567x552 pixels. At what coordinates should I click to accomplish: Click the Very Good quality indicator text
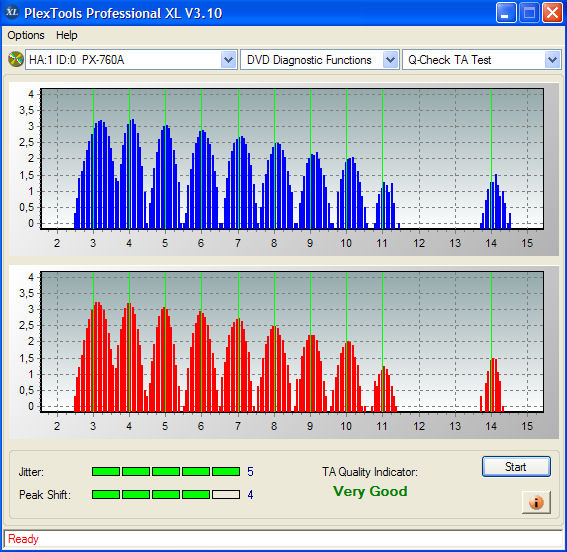tap(370, 491)
